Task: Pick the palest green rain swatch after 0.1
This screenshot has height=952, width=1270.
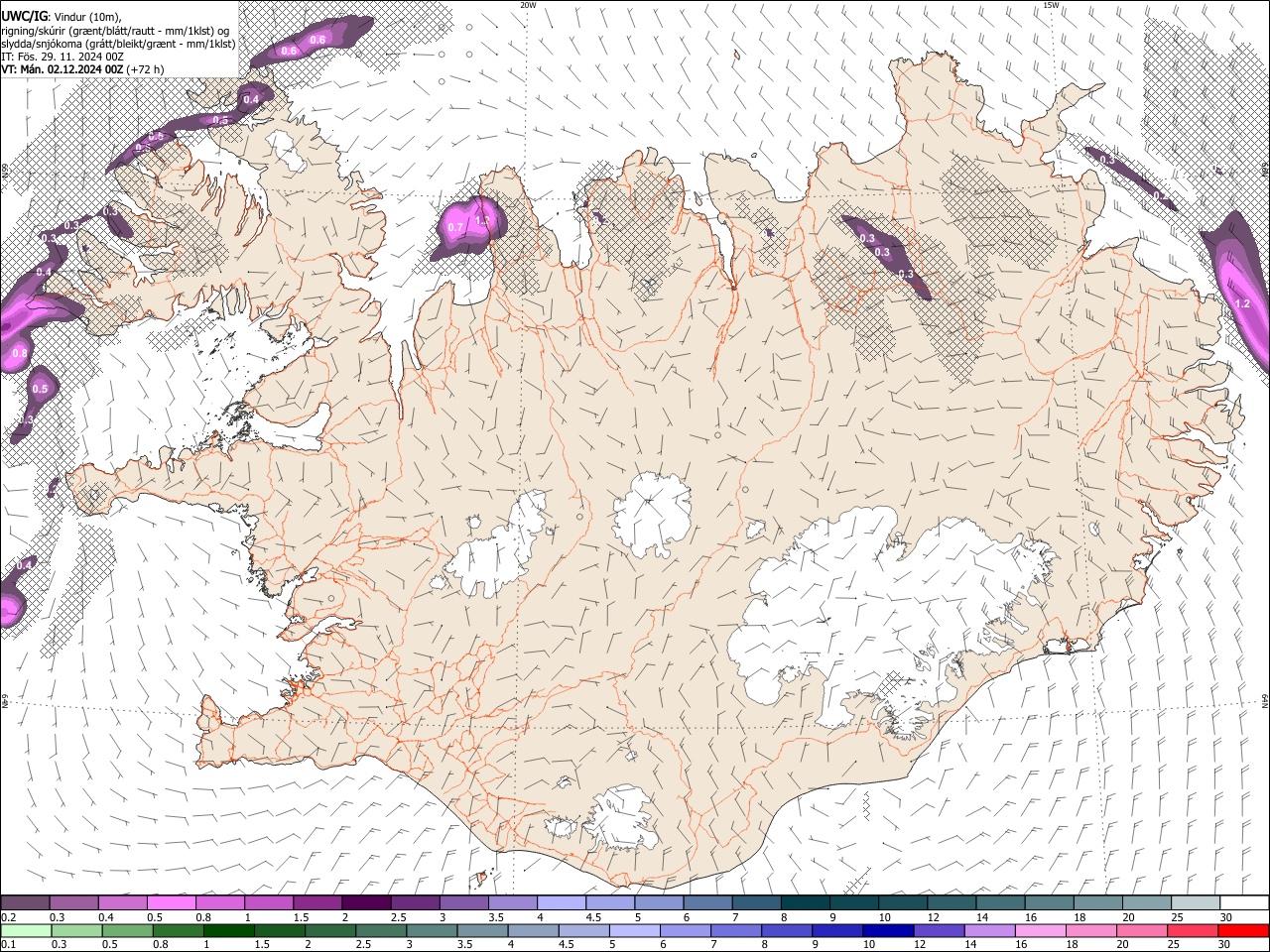Action: click(25, 930)
